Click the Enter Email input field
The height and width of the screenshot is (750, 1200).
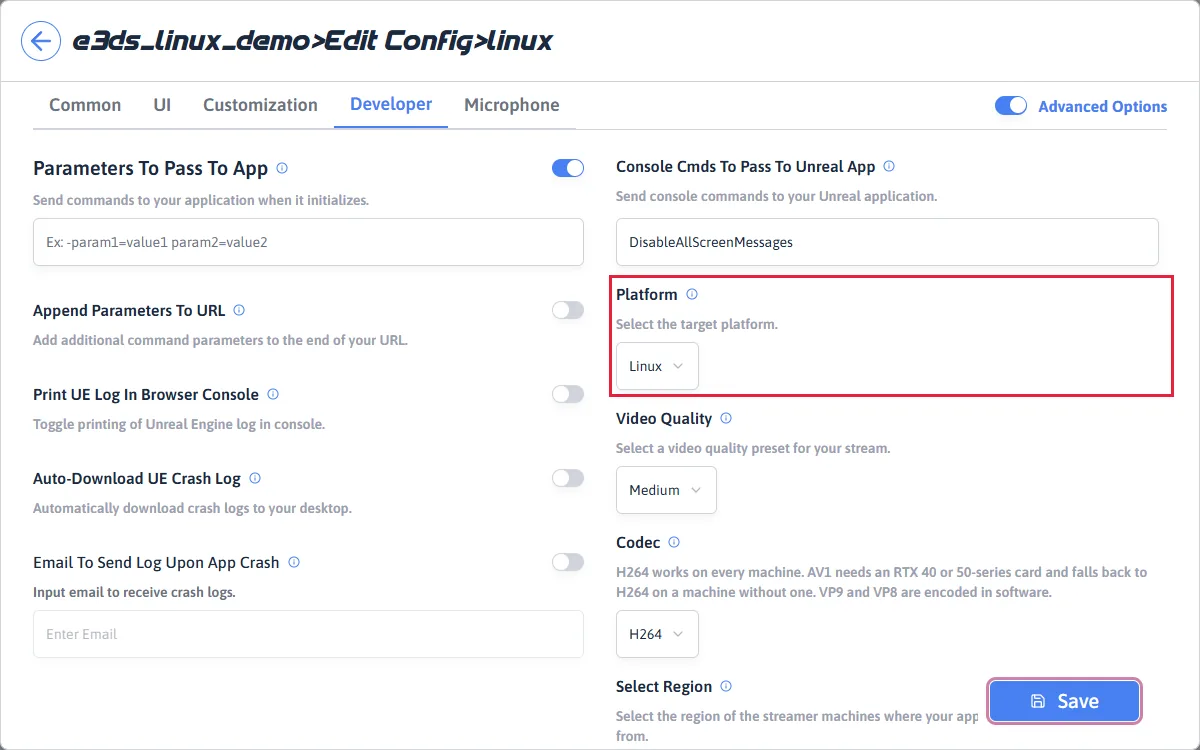coord(308,634)
